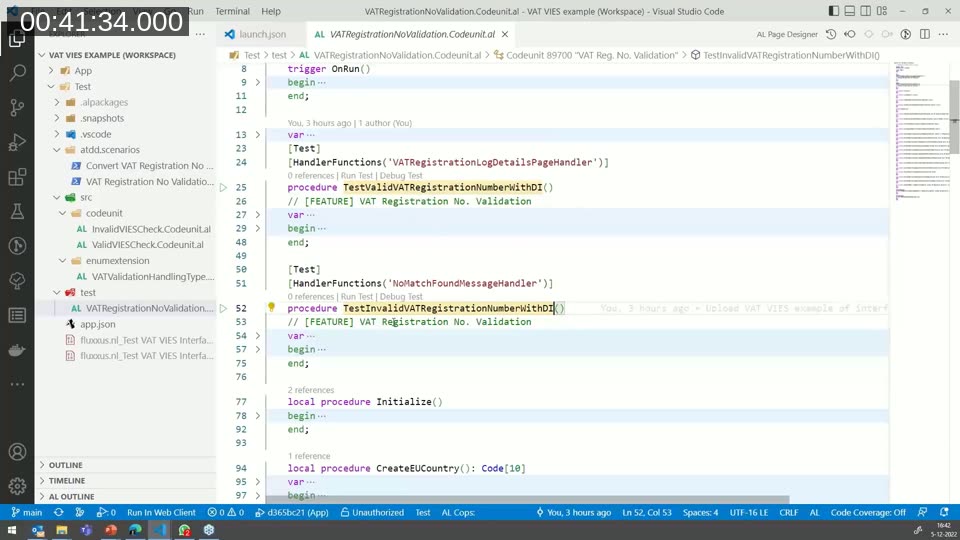960x540 pixels.
Task: Show additional views ellipsis in activity bar
Action: [x=17, y=384]
